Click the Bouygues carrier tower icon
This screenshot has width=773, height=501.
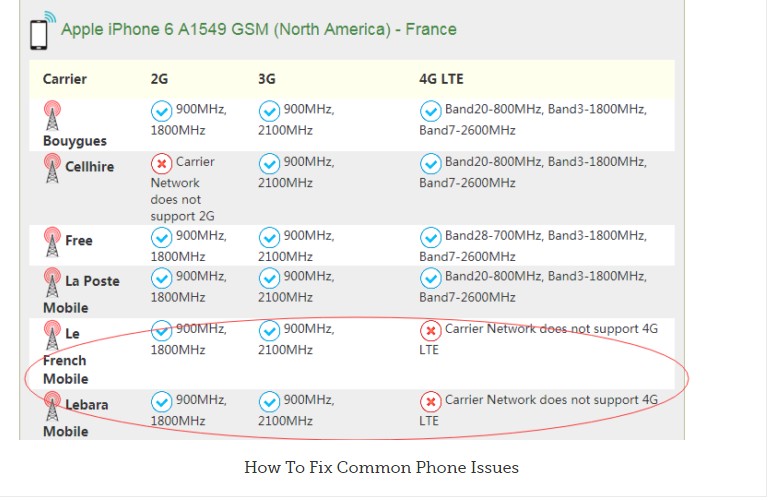click(52, 115)
